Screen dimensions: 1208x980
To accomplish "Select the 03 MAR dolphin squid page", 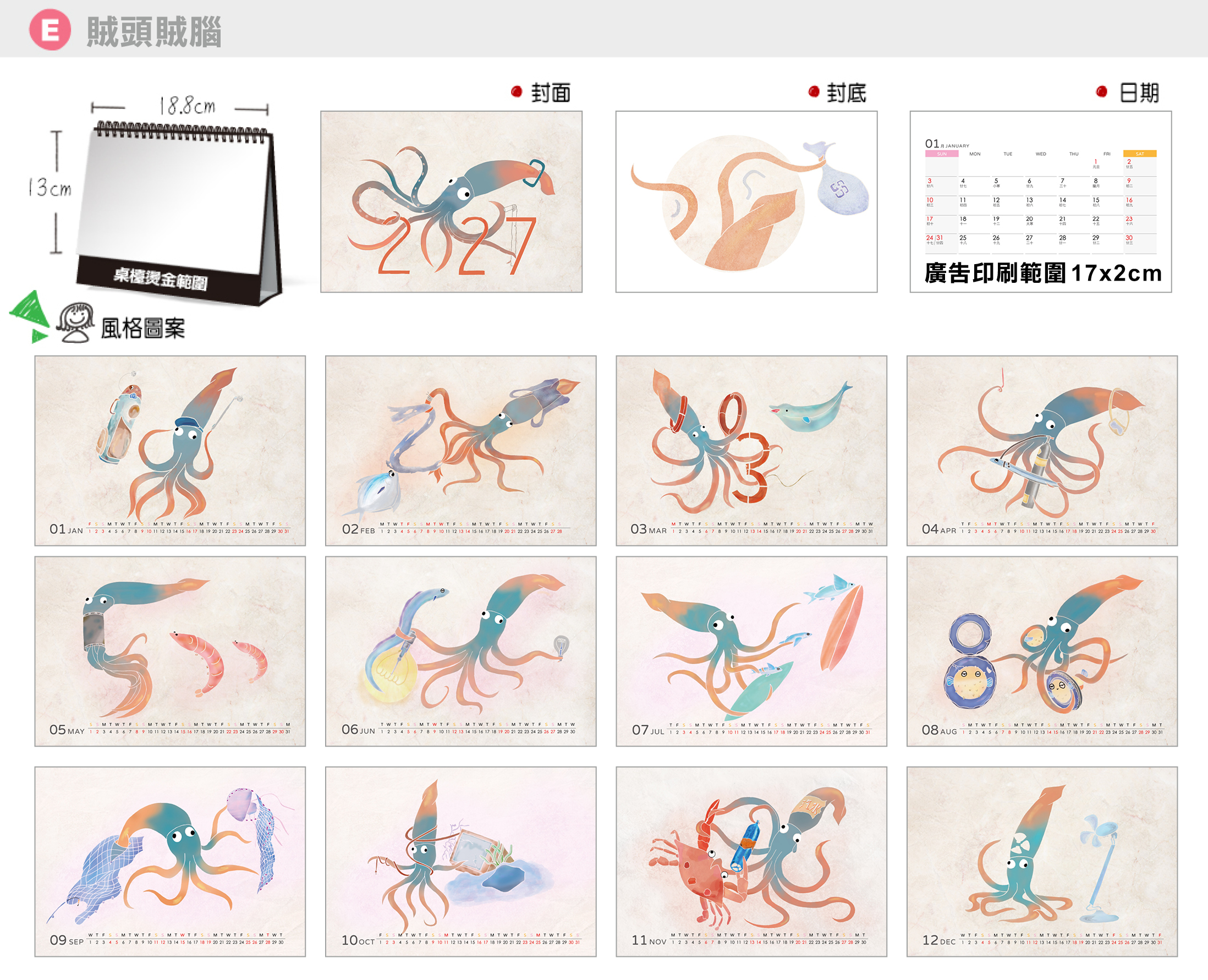I will tap(751, 451).
